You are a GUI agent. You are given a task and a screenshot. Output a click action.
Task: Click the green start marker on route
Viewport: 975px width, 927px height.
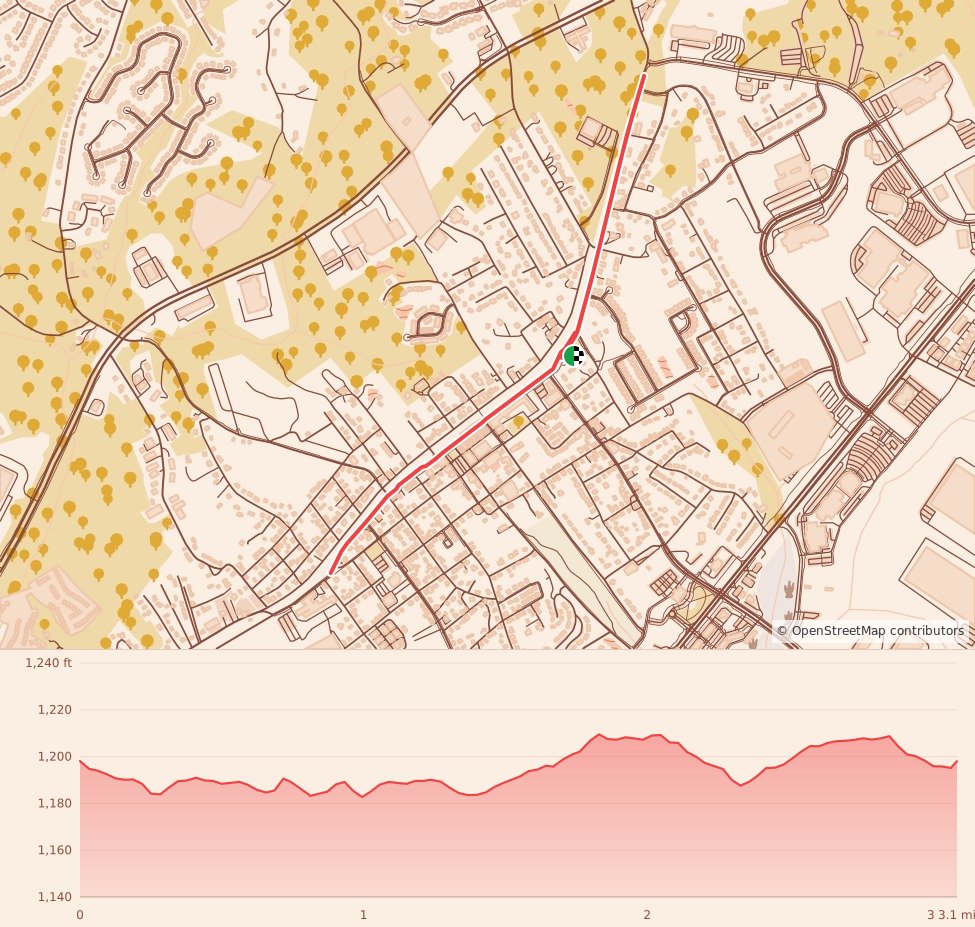tap(571, 356)
